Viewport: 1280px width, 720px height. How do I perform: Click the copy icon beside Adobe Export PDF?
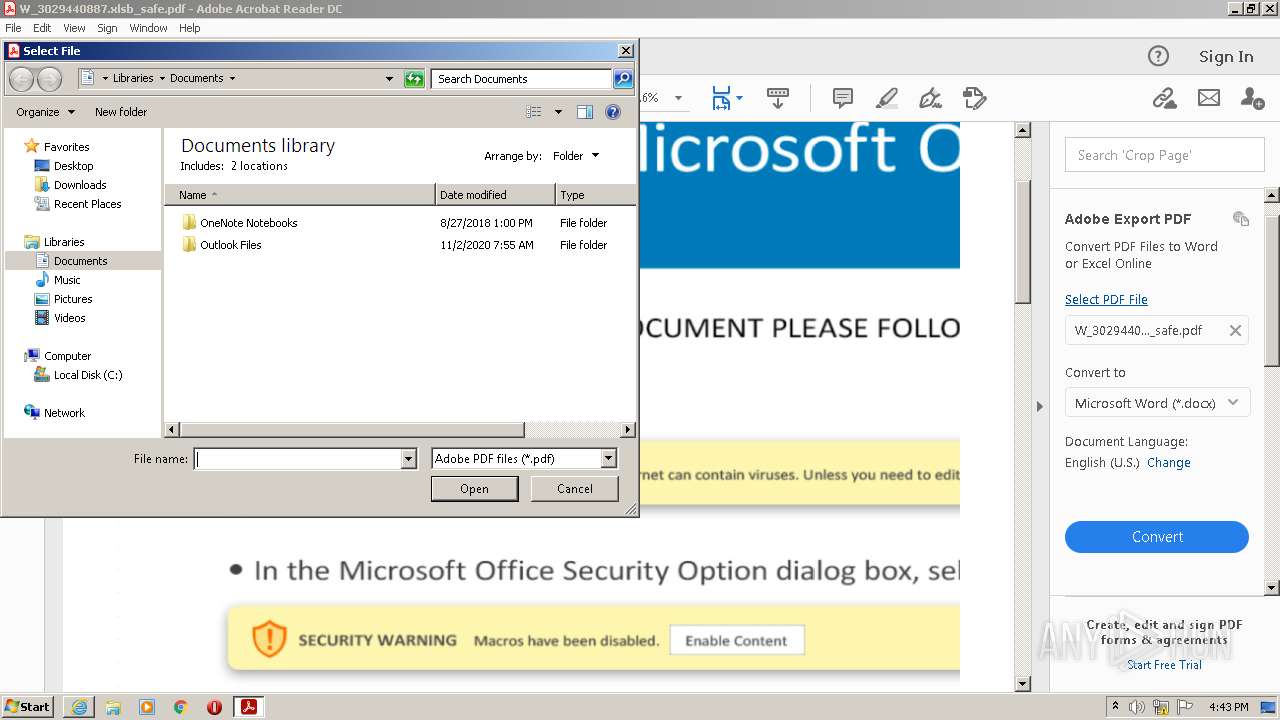click(1241, 219)
